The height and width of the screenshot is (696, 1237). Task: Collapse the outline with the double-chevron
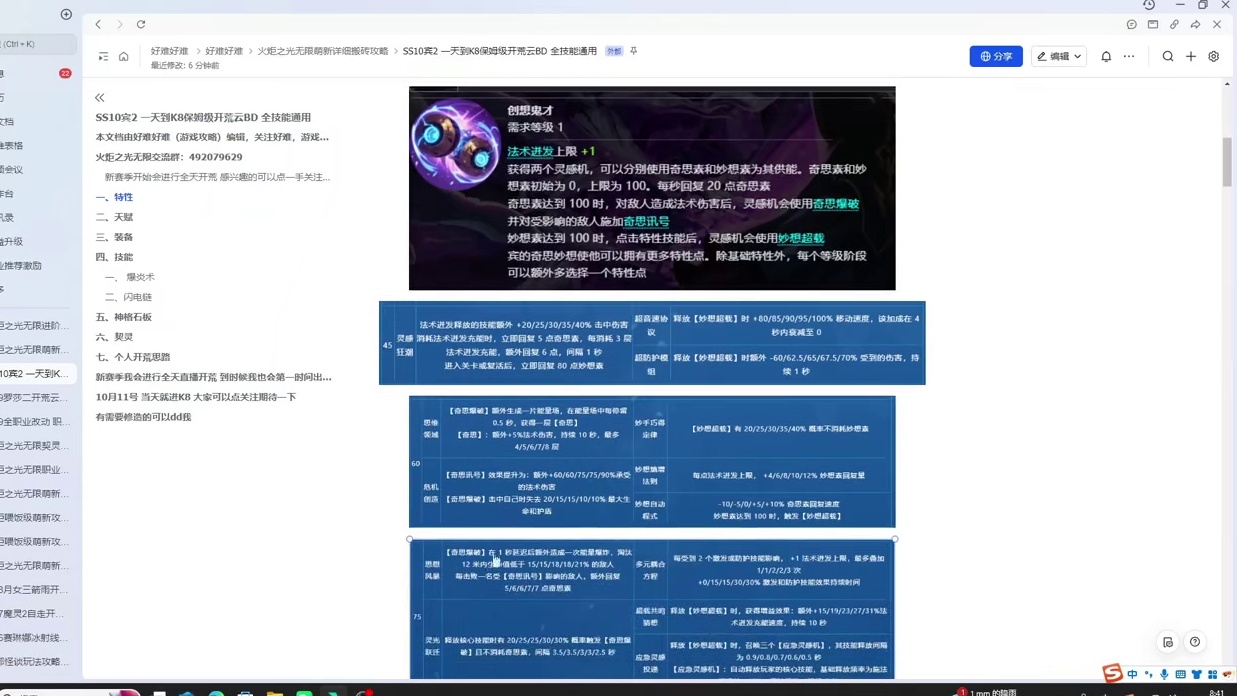pyautogui.click(x=99, y=97)
